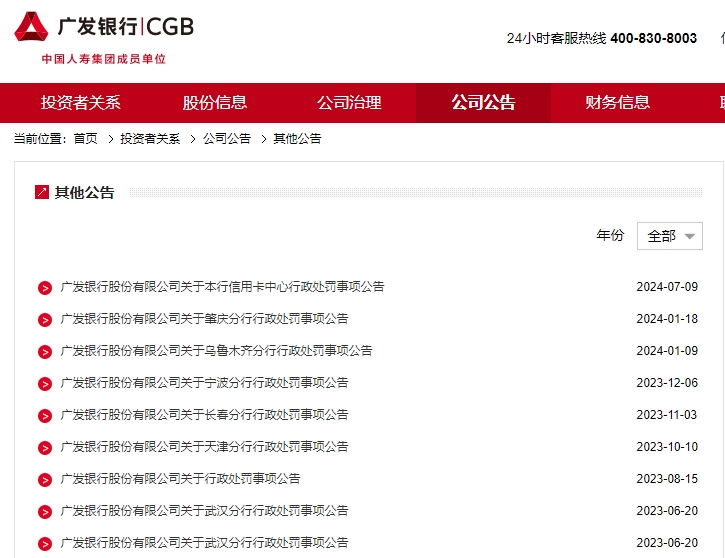Viewport: 725px width, 558px height.
Task: Click the red arrow icon beside 其他公告 heading
Action: coord(42,192)
